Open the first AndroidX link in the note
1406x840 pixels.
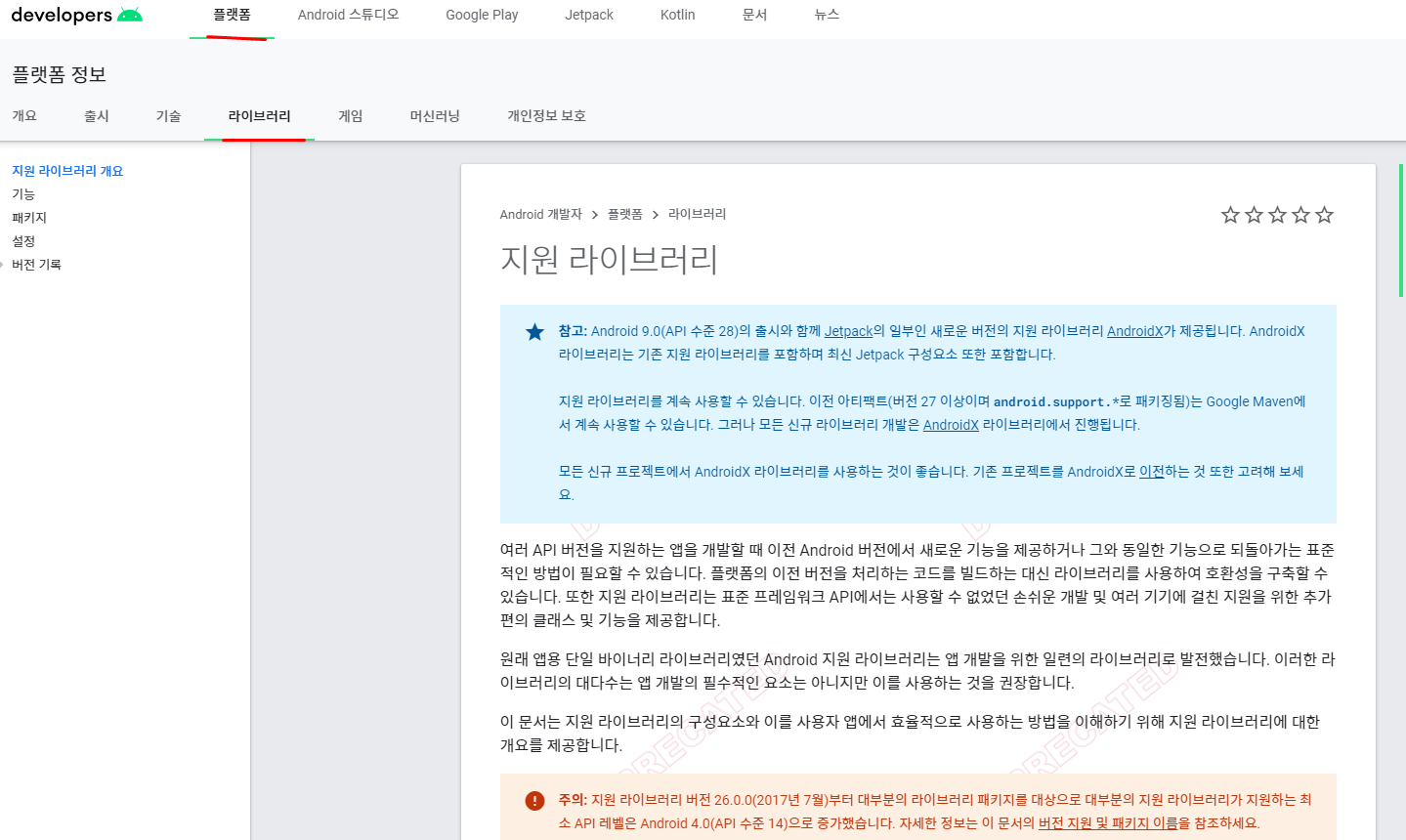[1134, 331]
